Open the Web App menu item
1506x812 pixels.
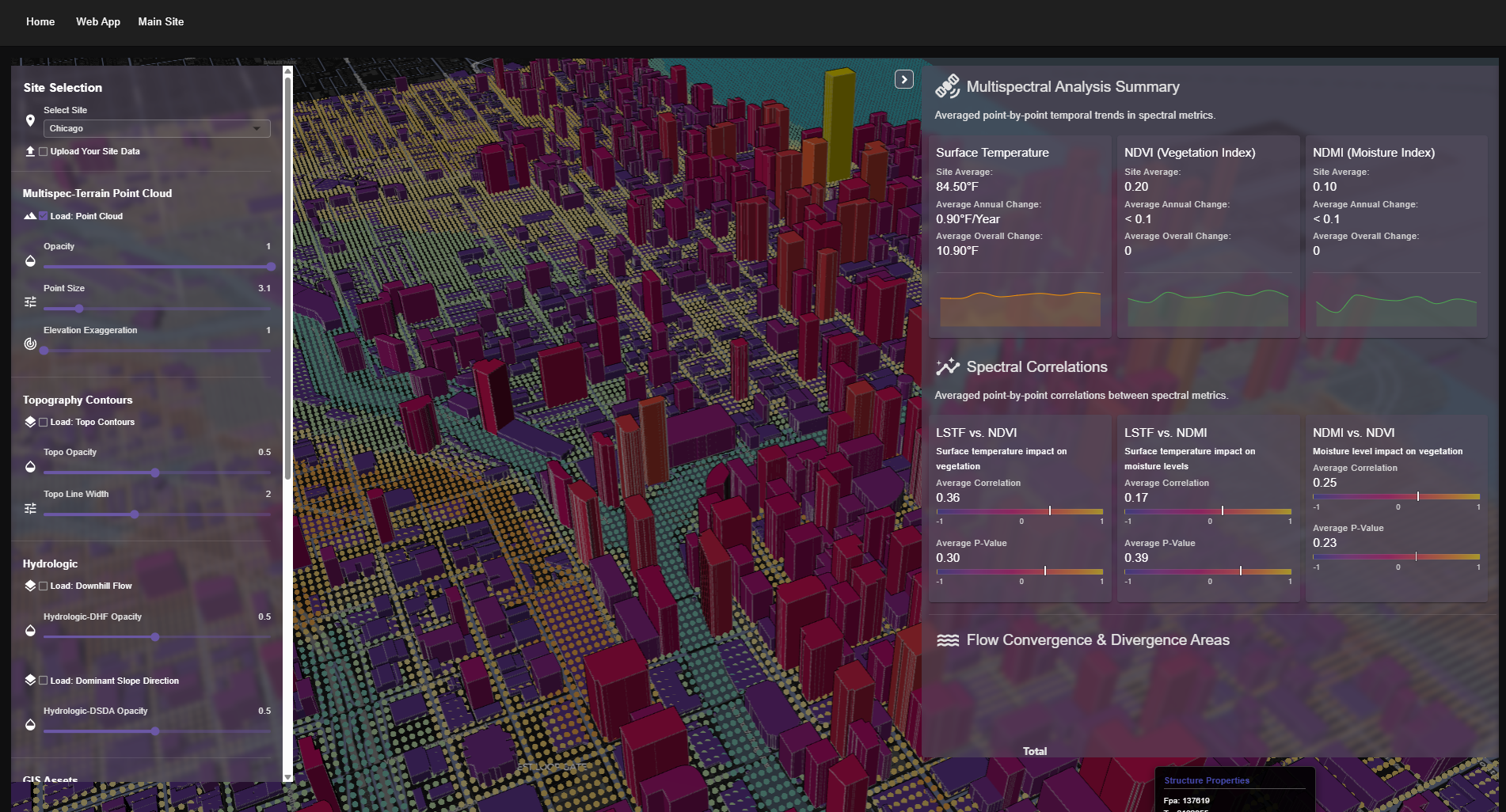coord(98,21)
